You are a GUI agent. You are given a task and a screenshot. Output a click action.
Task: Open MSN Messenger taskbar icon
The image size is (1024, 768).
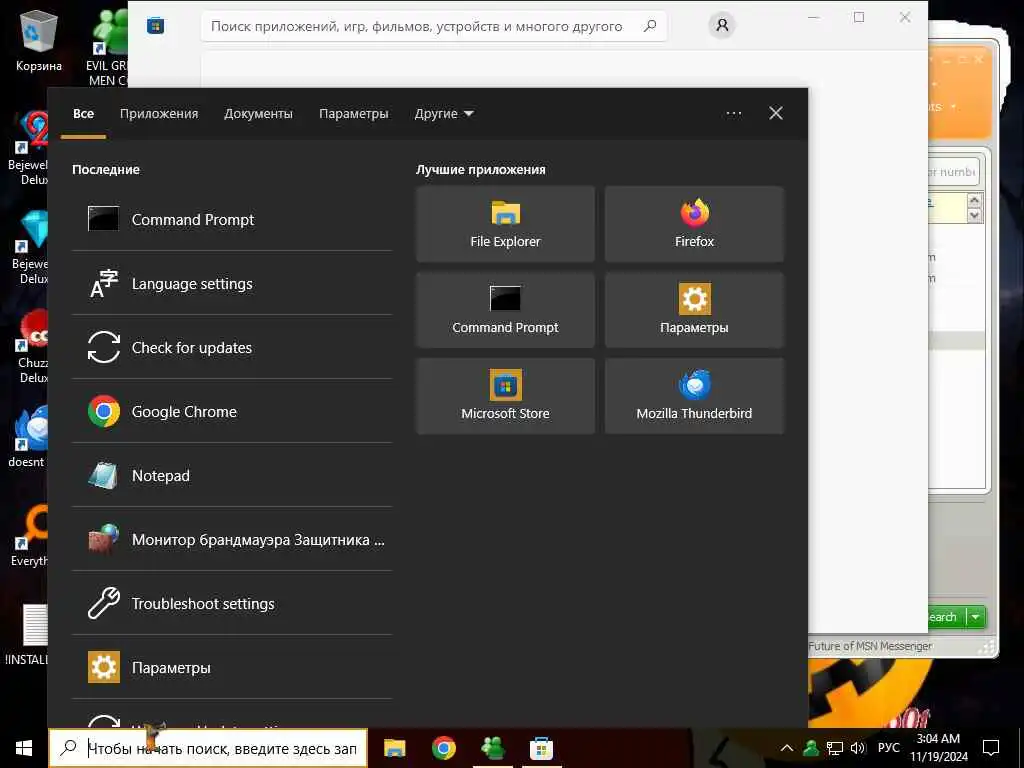(492, 748)
